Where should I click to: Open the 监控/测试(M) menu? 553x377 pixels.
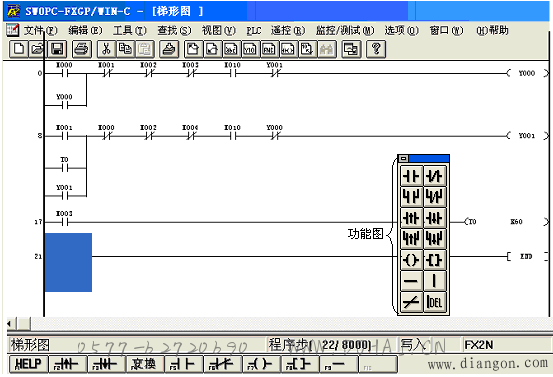(345, 31)
